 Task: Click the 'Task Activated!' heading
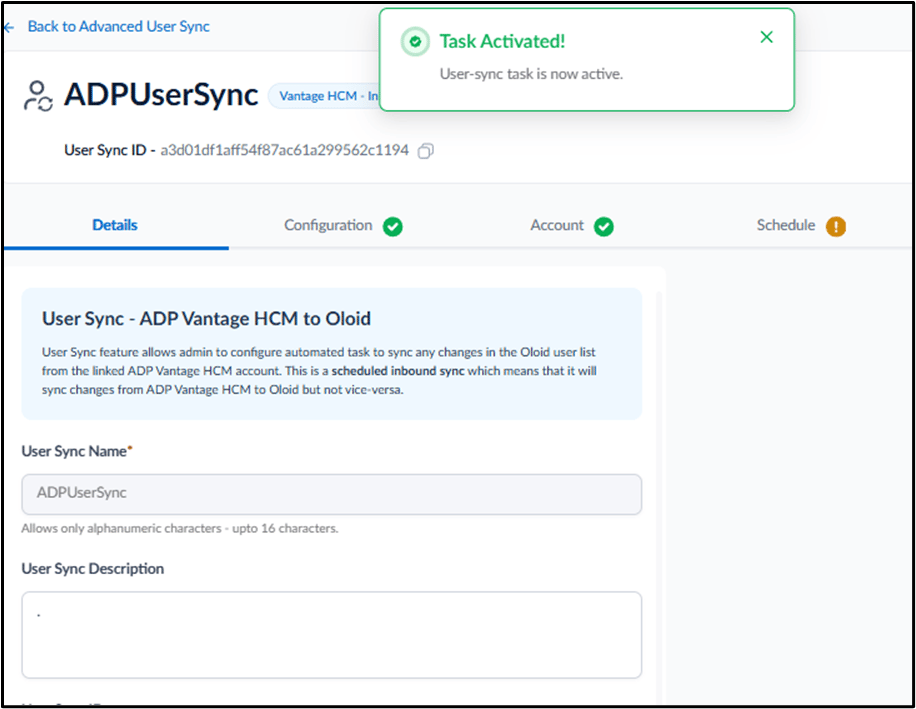click(x=502, y=41)
